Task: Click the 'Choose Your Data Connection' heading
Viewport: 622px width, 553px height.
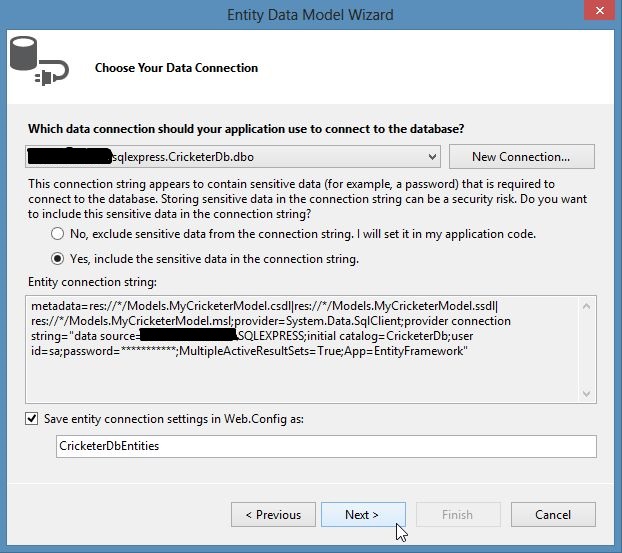Action: [x=176, y=68]
